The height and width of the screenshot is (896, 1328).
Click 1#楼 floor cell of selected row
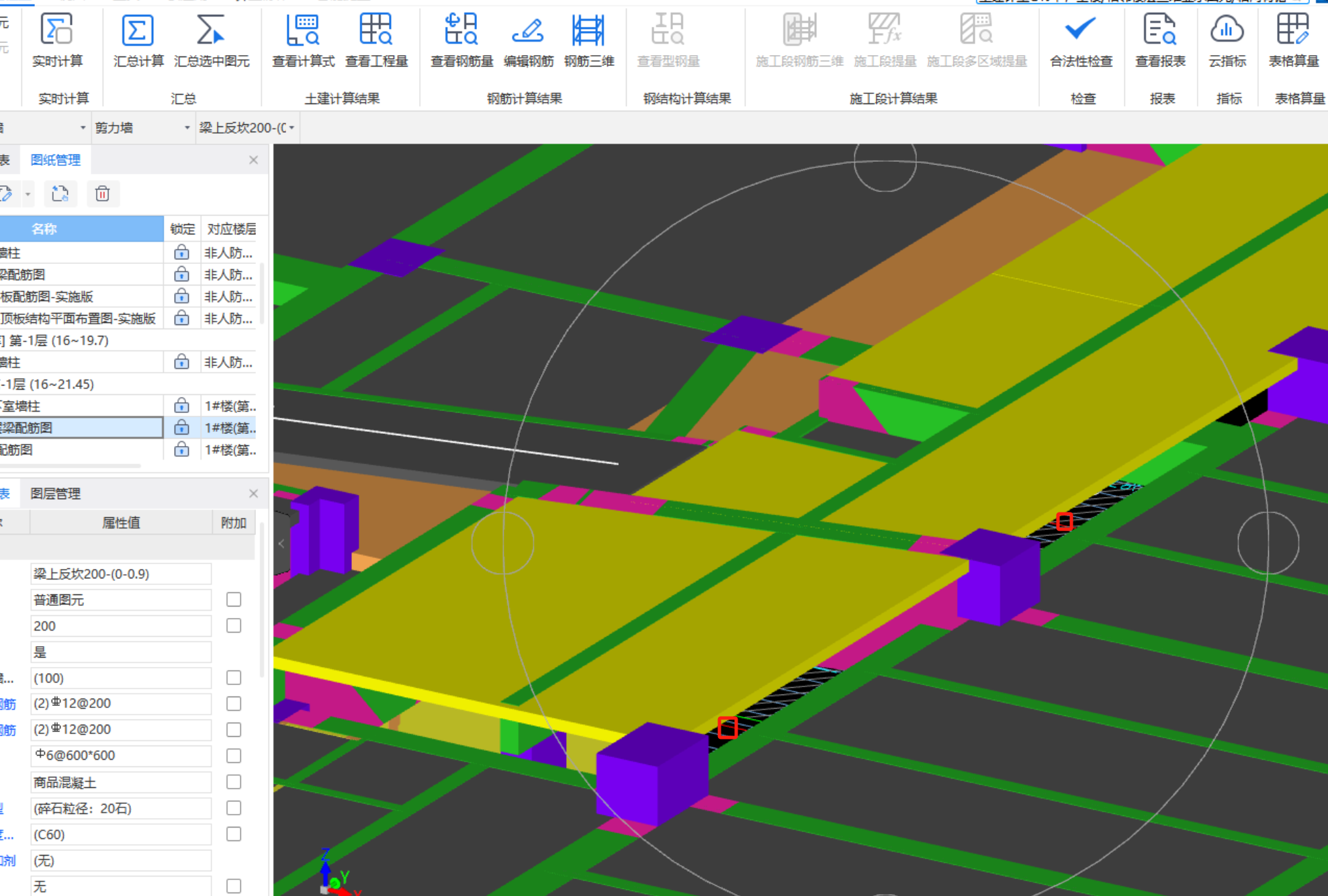pos(230,428)
